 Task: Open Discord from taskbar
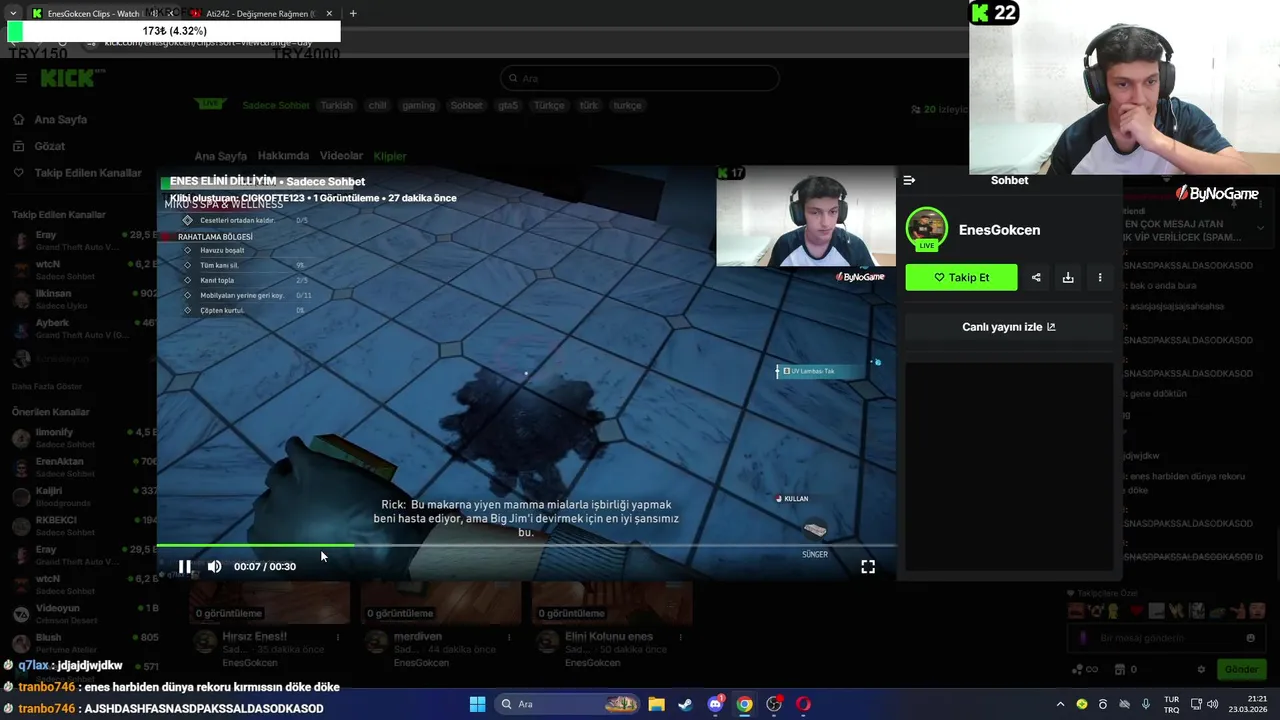[x=715, y=704]
